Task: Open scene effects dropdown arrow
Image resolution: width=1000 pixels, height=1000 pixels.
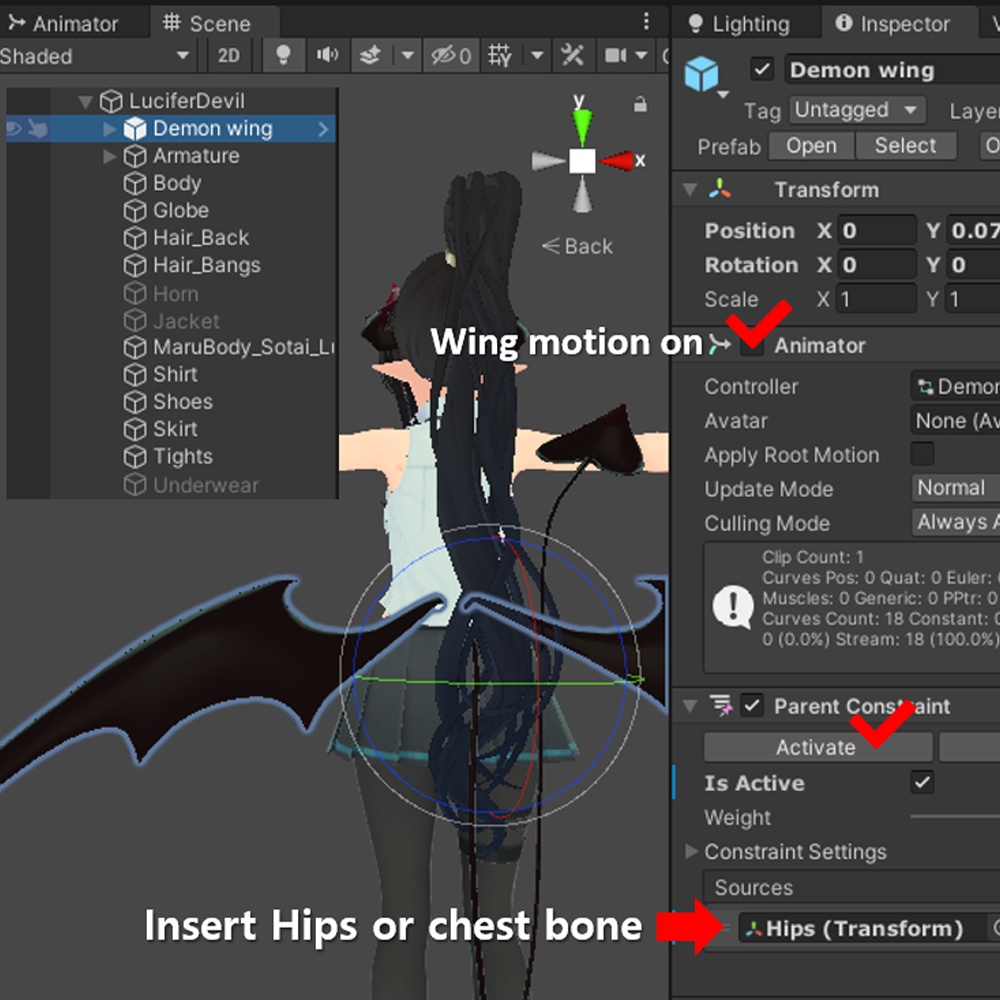Action: pos(407,56)
